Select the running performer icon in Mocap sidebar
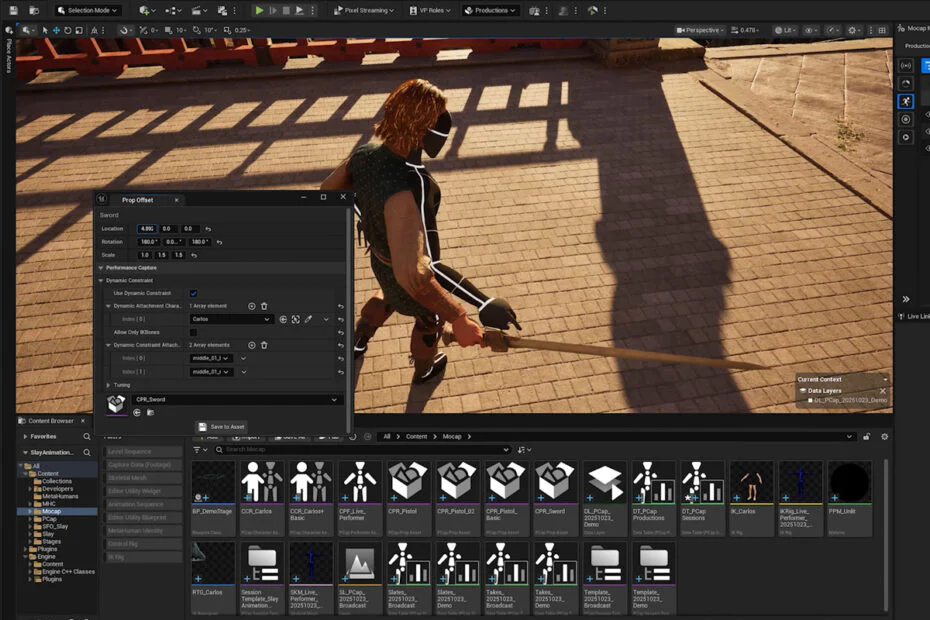 (906, 101)
